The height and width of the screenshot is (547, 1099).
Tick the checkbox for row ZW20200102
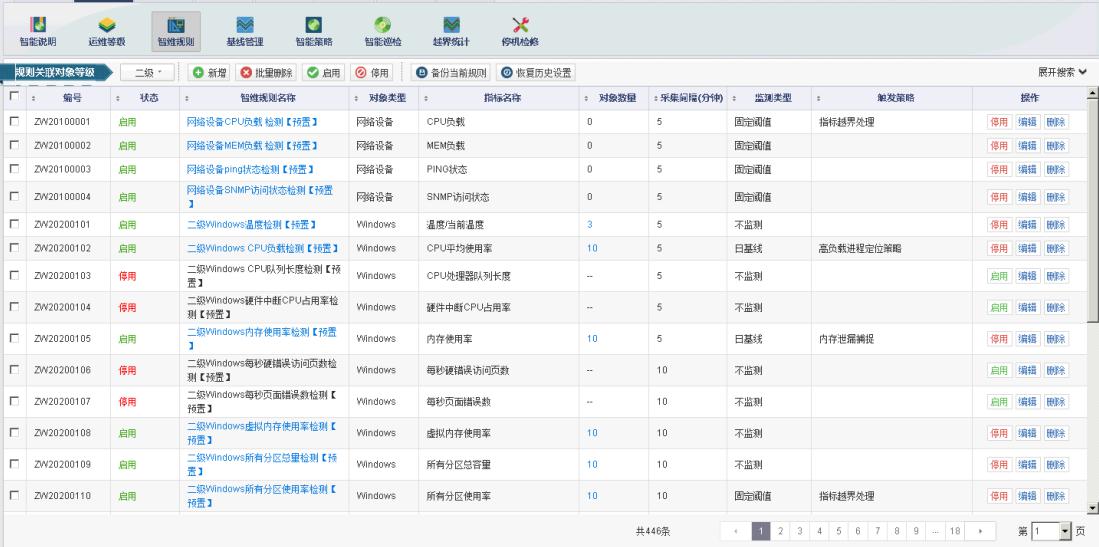(14, 248)
